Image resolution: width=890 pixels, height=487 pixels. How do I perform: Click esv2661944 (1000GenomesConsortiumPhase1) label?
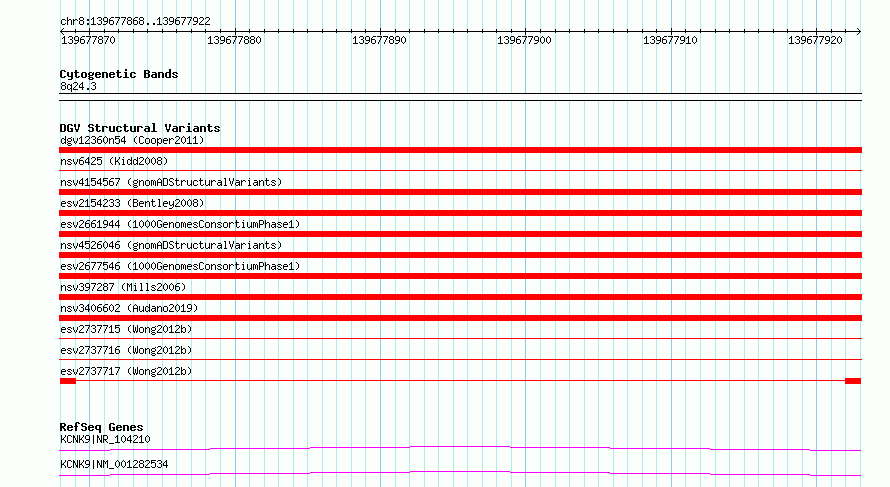point(180,224)
